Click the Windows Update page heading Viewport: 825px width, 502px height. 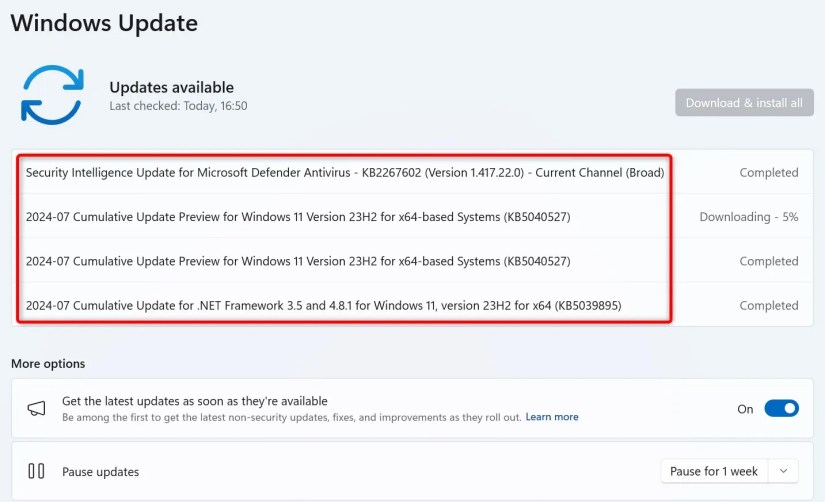click(x=104, y=22)
